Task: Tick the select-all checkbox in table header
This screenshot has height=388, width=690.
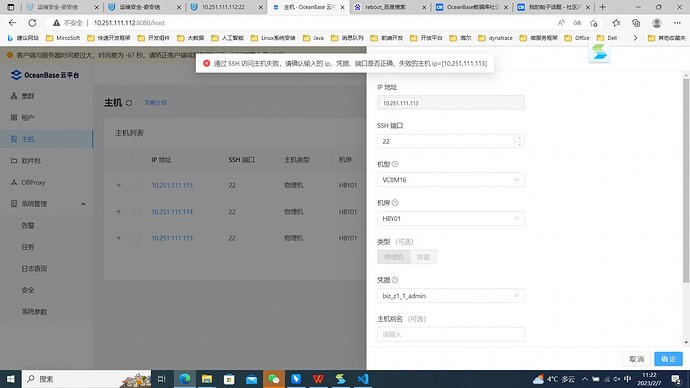Action: [x=137, y=160]
